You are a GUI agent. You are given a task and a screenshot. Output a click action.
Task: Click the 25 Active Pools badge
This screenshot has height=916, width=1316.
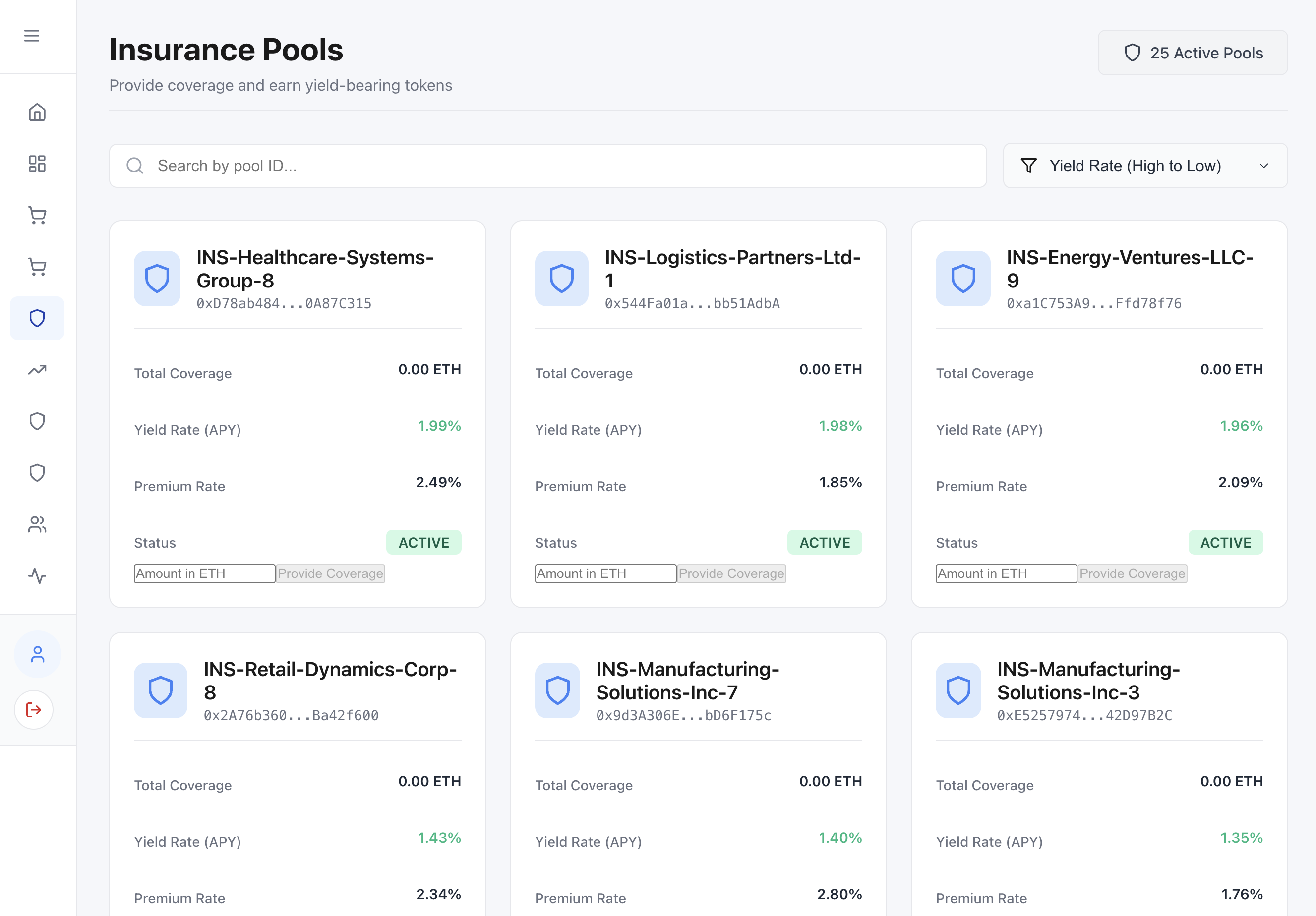pyautogui.click(x=1192, y=53)
